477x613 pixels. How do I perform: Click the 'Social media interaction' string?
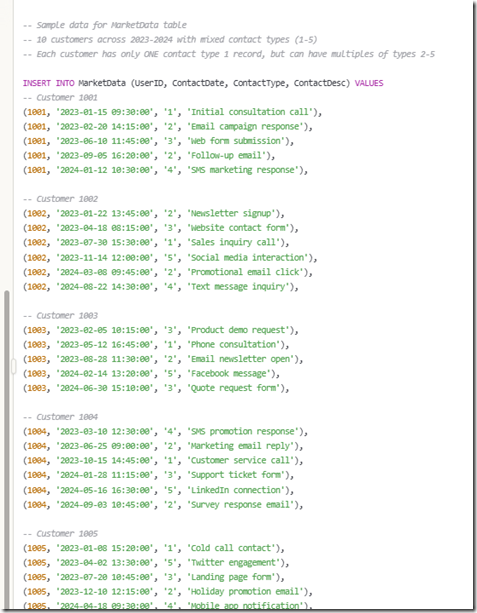(248, 257)
